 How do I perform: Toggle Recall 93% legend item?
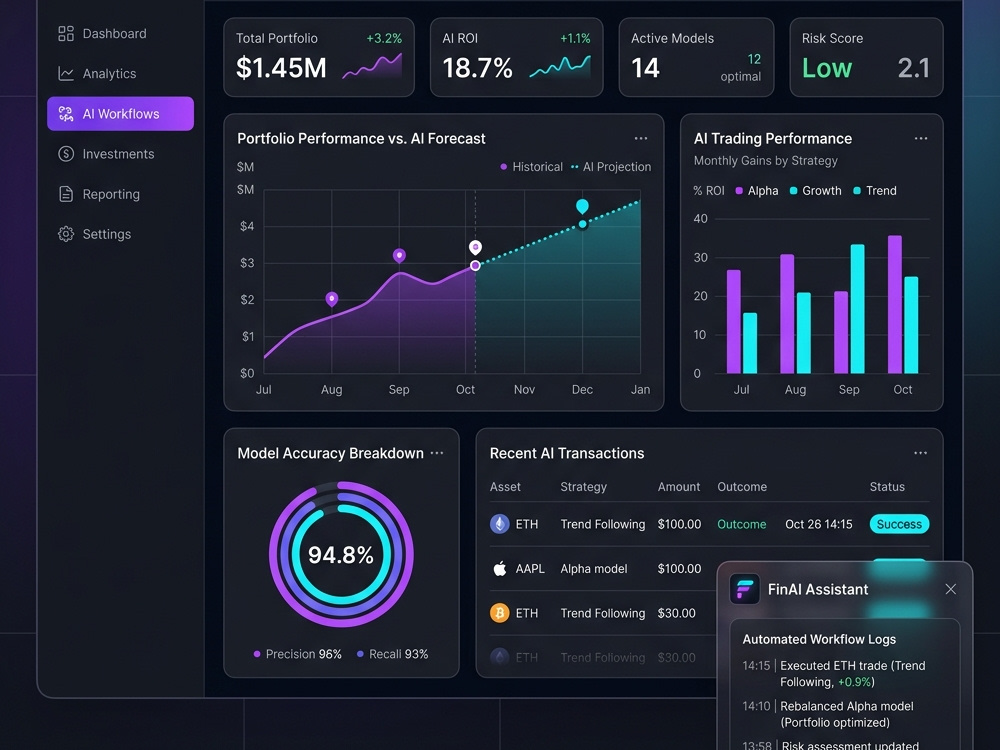pos(392,654)
